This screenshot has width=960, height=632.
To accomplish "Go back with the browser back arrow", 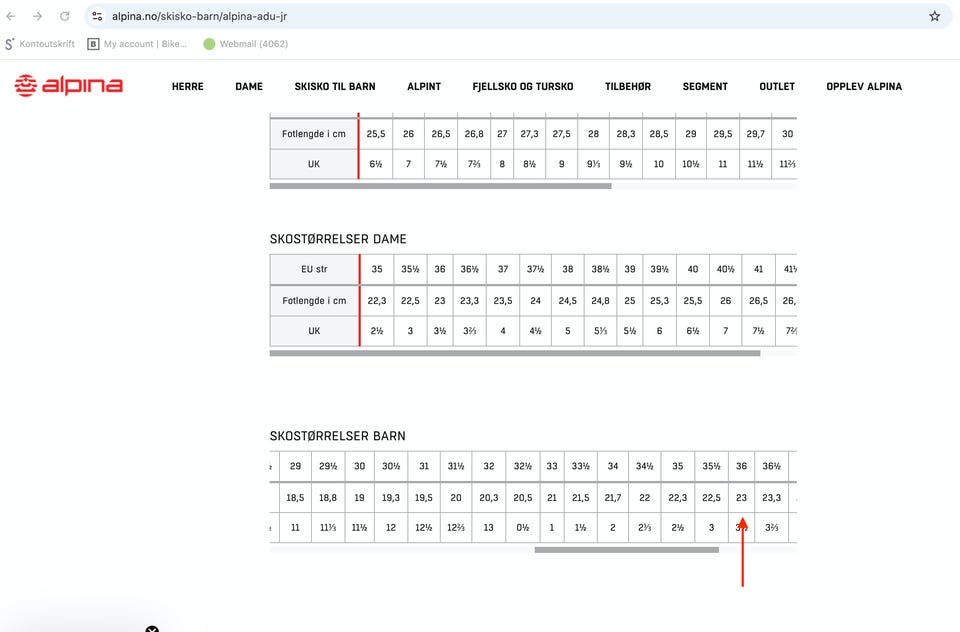I will 10,17.
